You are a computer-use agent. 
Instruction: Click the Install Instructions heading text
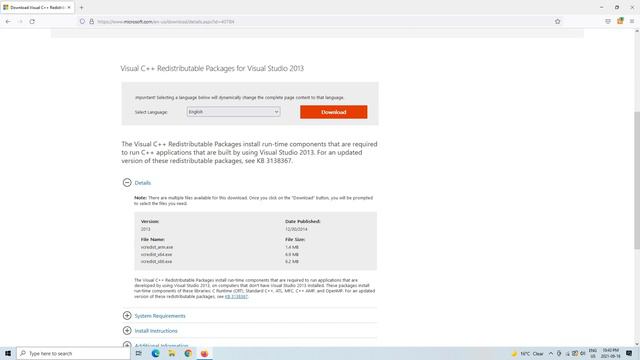(156, 331)
